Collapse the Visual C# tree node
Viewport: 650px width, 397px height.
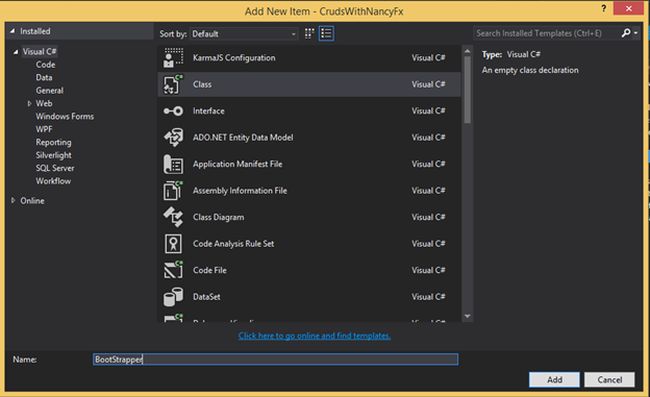click(16, 52)
